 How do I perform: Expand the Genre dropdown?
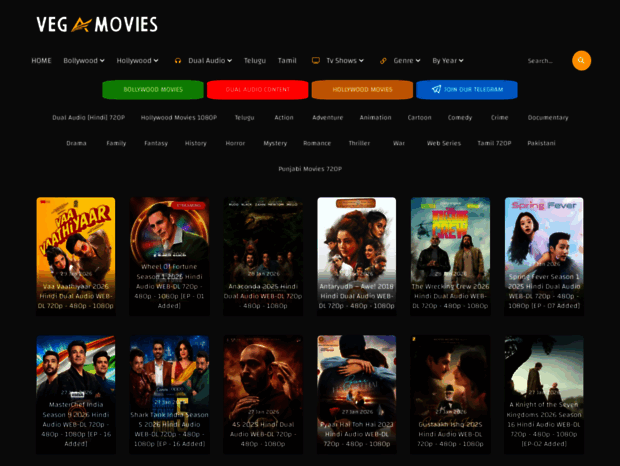point(407,60)
